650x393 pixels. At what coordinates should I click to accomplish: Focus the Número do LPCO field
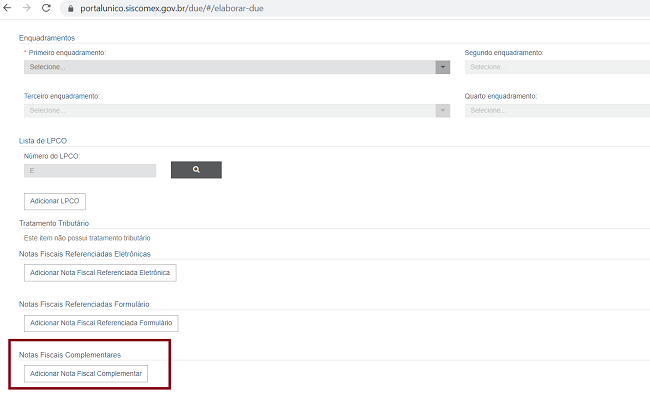tap(90, 170)
